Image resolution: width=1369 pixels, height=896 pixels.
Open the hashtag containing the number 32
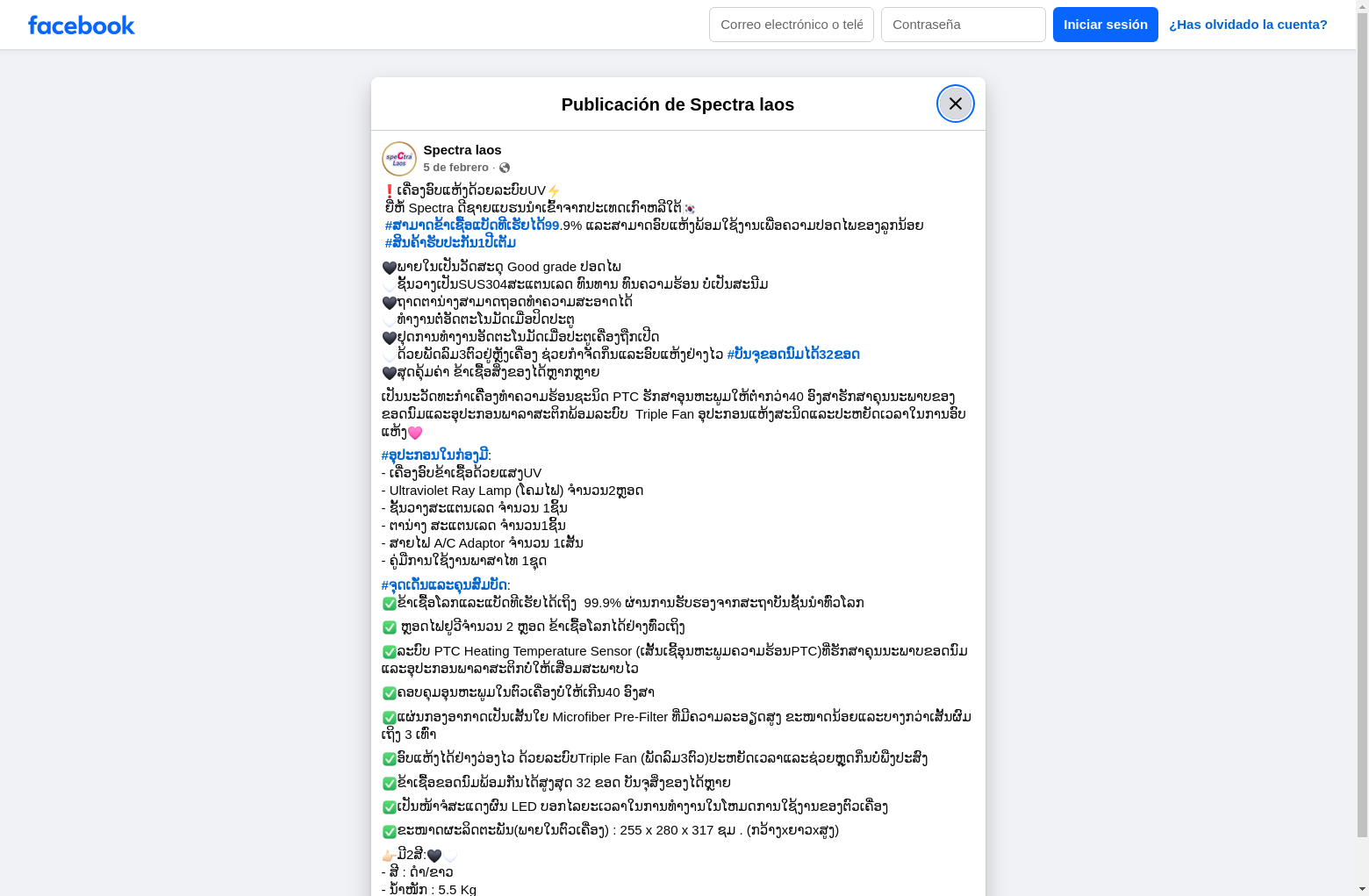(793, 355)
